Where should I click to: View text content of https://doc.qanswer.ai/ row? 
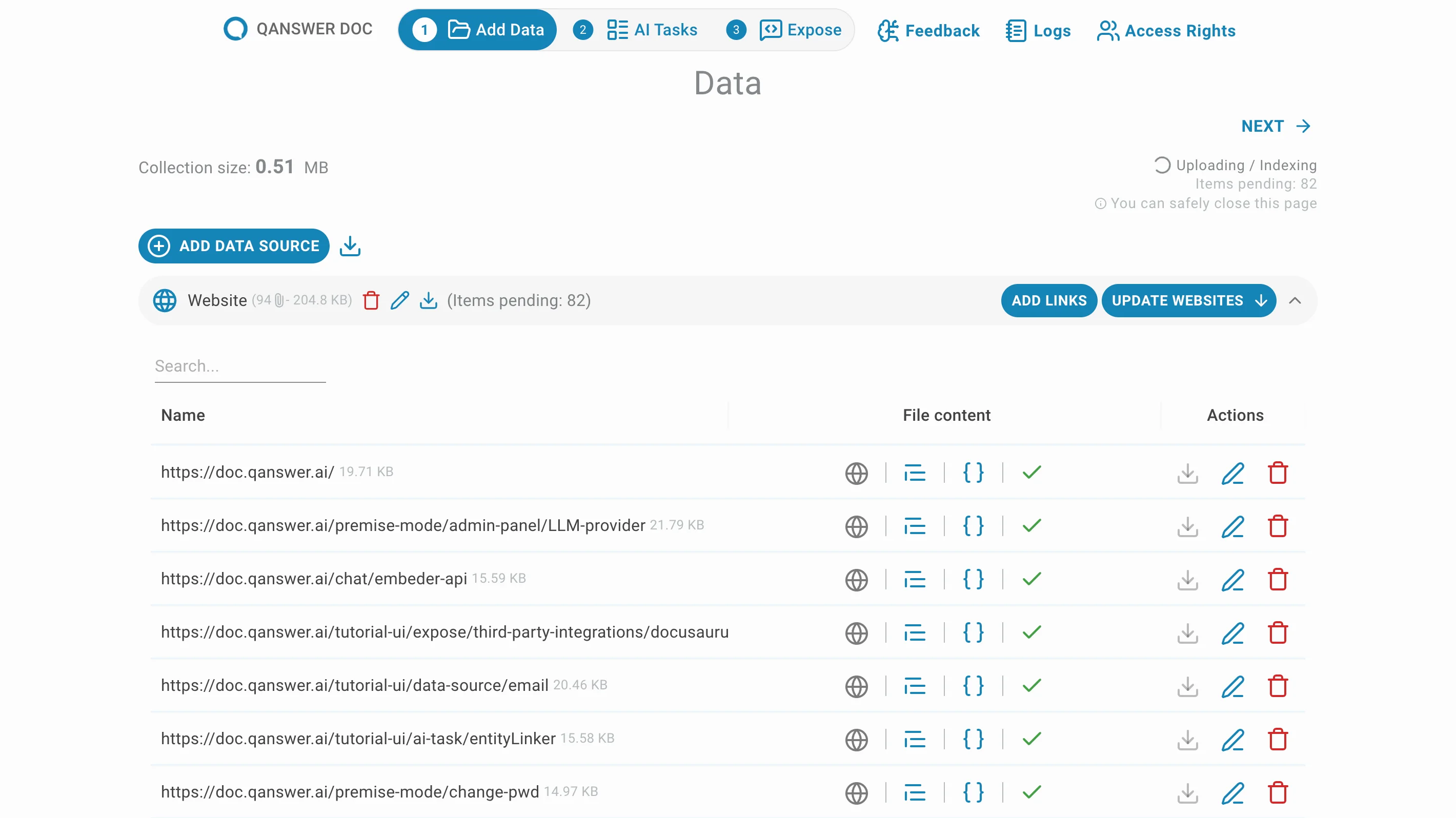pos(915,473)
